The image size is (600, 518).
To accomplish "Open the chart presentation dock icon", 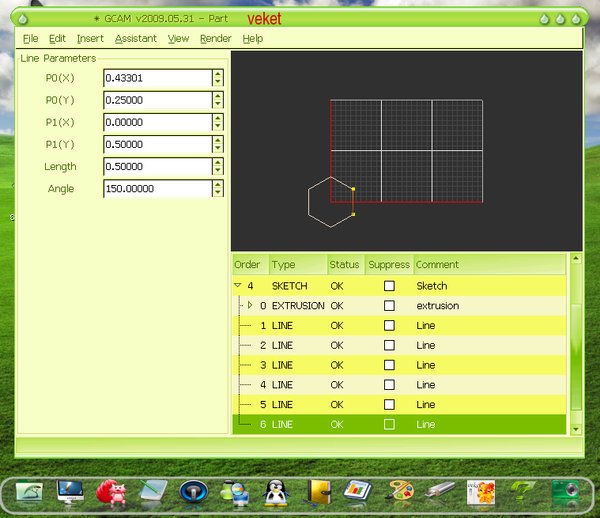I will click(x=358, y=491).
